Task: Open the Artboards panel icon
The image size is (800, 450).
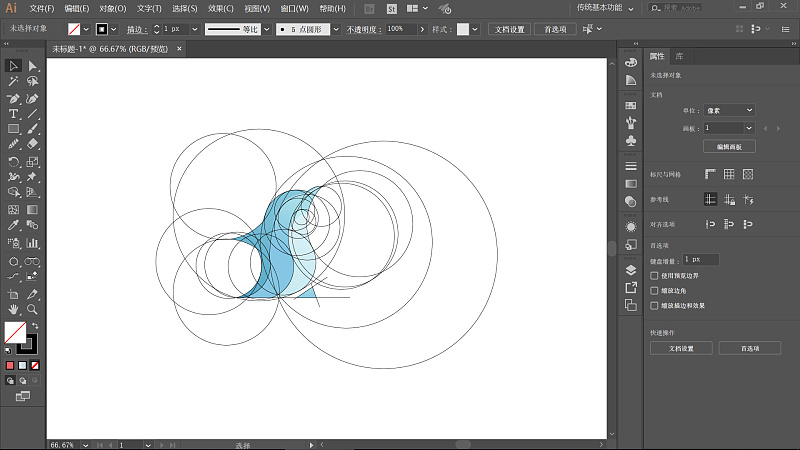Action: [x=631, y=305]
